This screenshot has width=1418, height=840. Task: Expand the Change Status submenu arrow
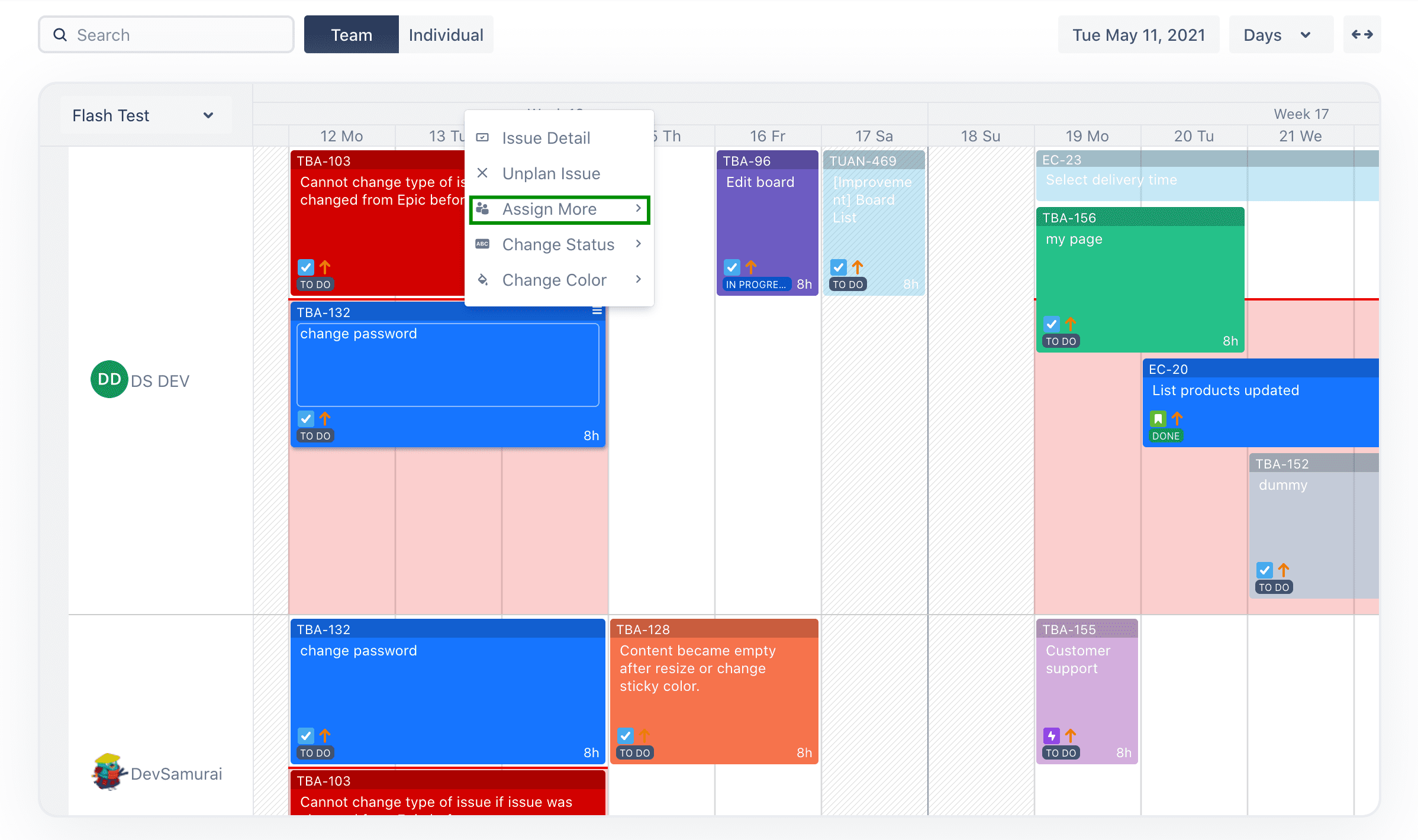point(639,244)
